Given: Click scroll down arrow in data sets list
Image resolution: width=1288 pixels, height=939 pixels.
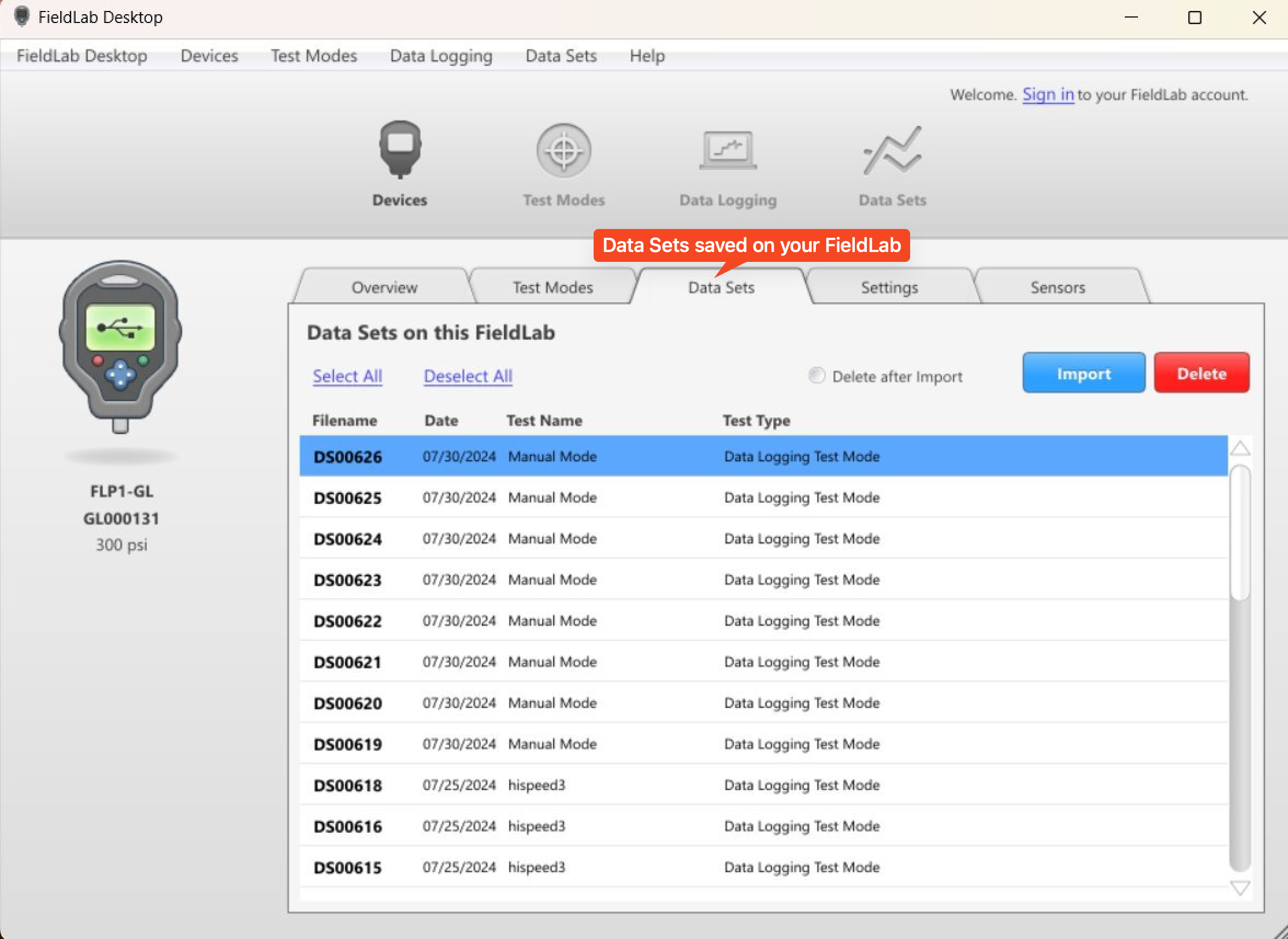Looking at the screenshot, I should point(1240,888).
